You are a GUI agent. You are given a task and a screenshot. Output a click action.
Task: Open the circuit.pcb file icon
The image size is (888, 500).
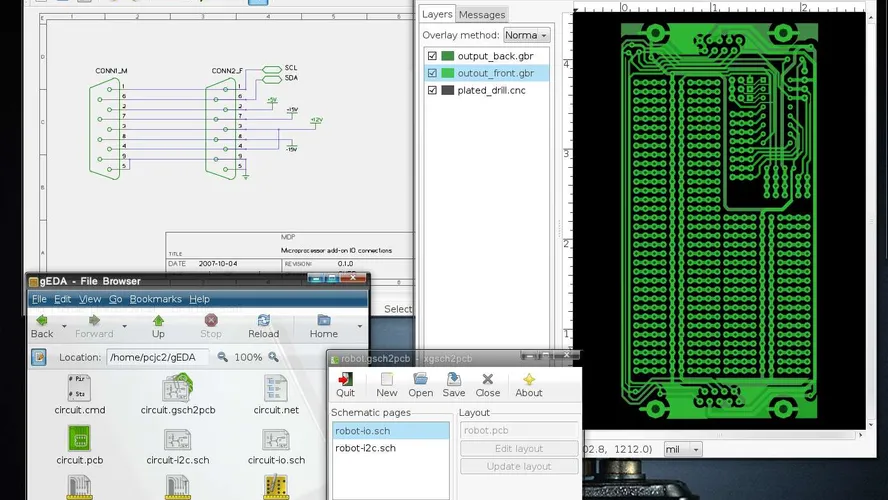(79, 438)
